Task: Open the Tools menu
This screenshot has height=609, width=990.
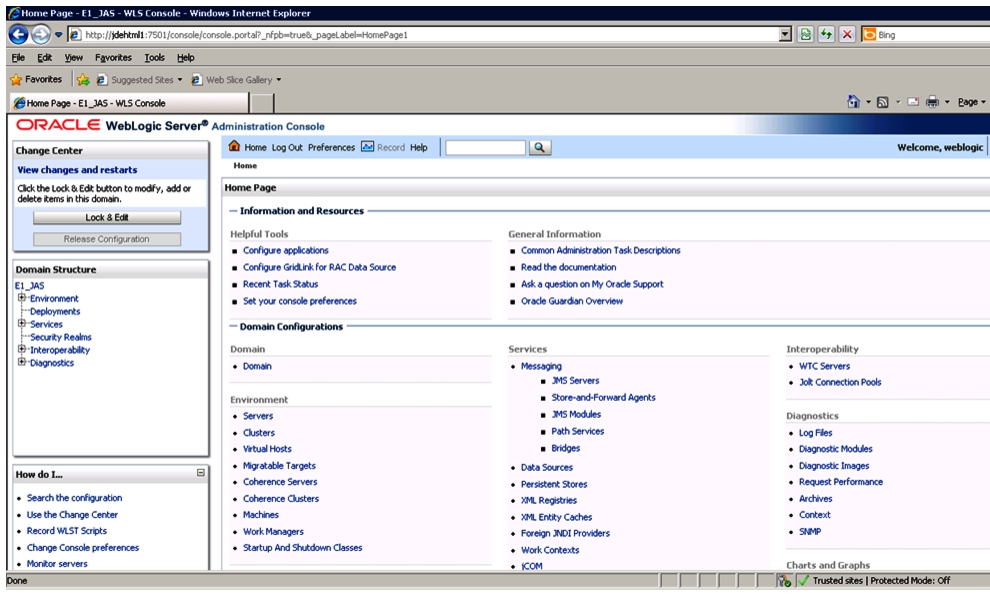Action: point(154,57)
